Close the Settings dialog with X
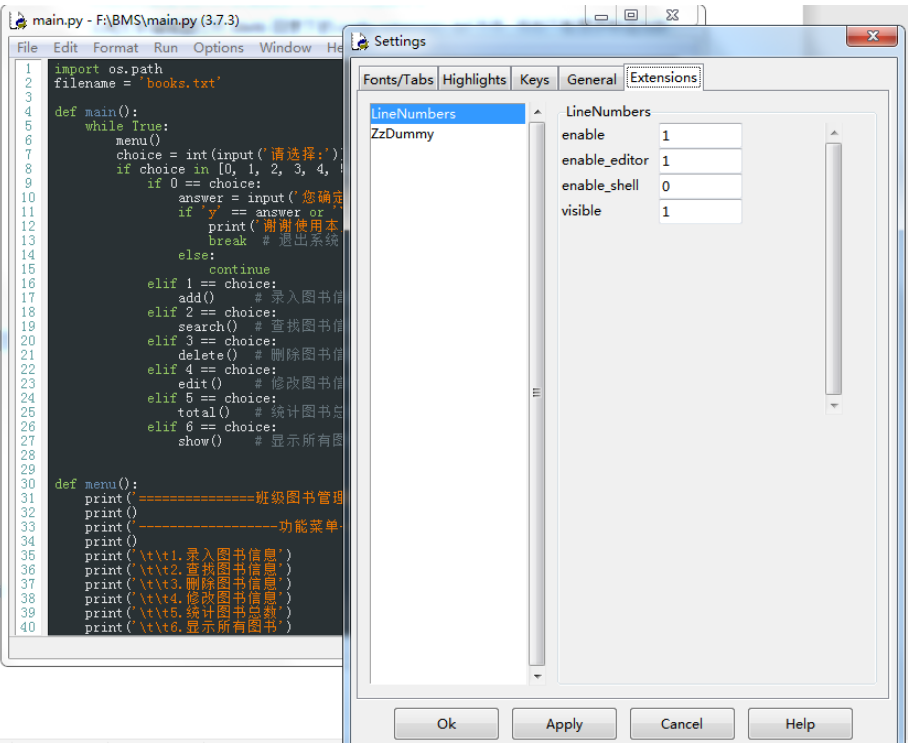 pyautogui.click(x=873, y=36)
